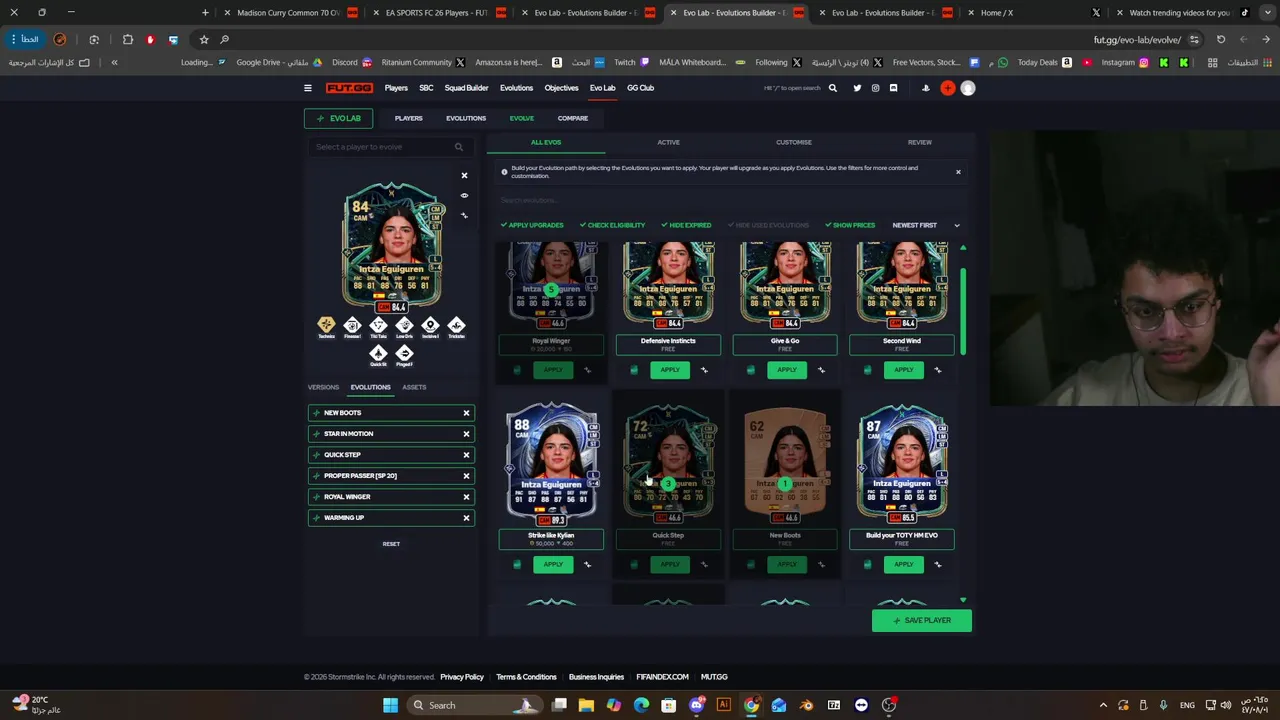Remove selected player with X beside card
1280x720 pixels.
pyautogui.click(x=464, y=176)
